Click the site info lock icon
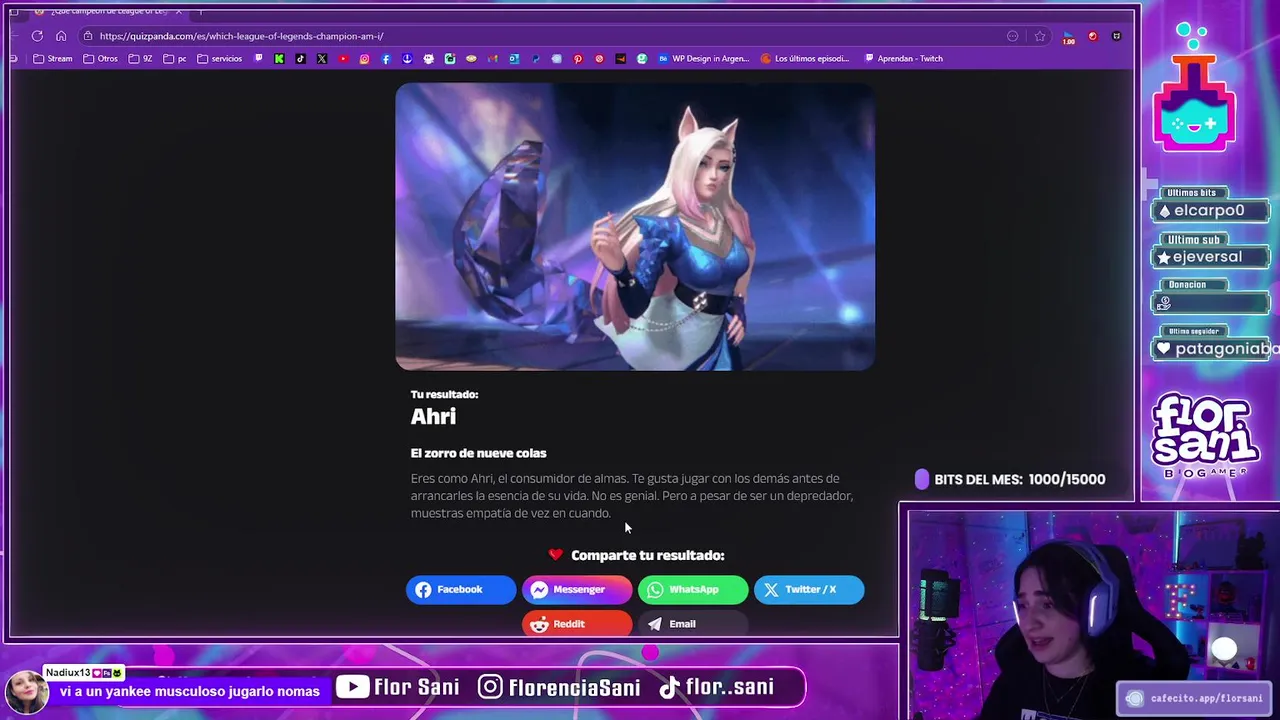1280x720 pixels. click(88, 36)
